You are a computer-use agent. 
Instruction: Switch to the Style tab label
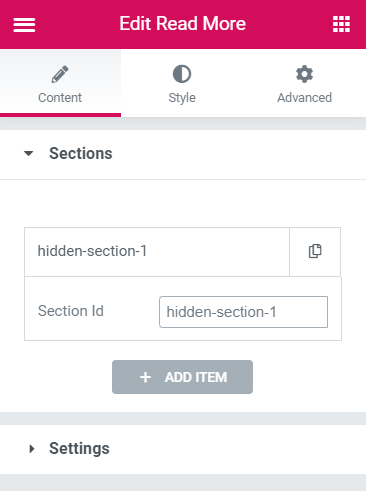point(182,98)
